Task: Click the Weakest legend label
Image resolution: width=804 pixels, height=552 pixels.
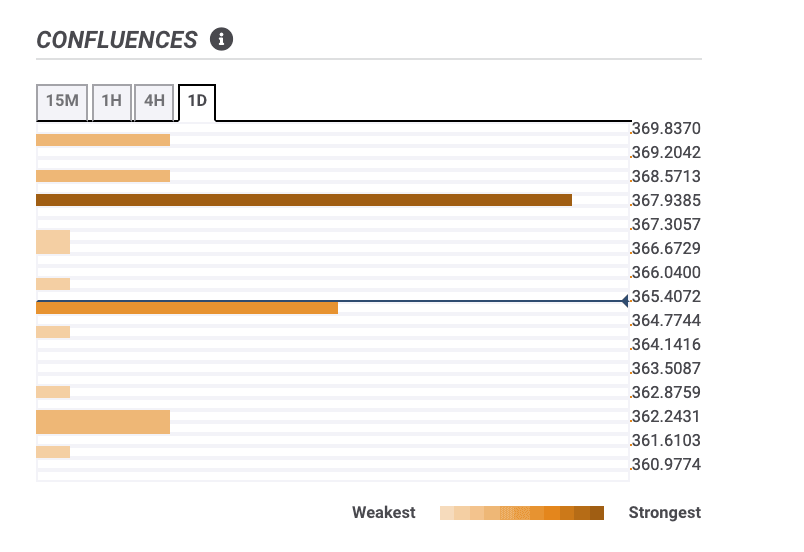Action: tap(383, 513)
